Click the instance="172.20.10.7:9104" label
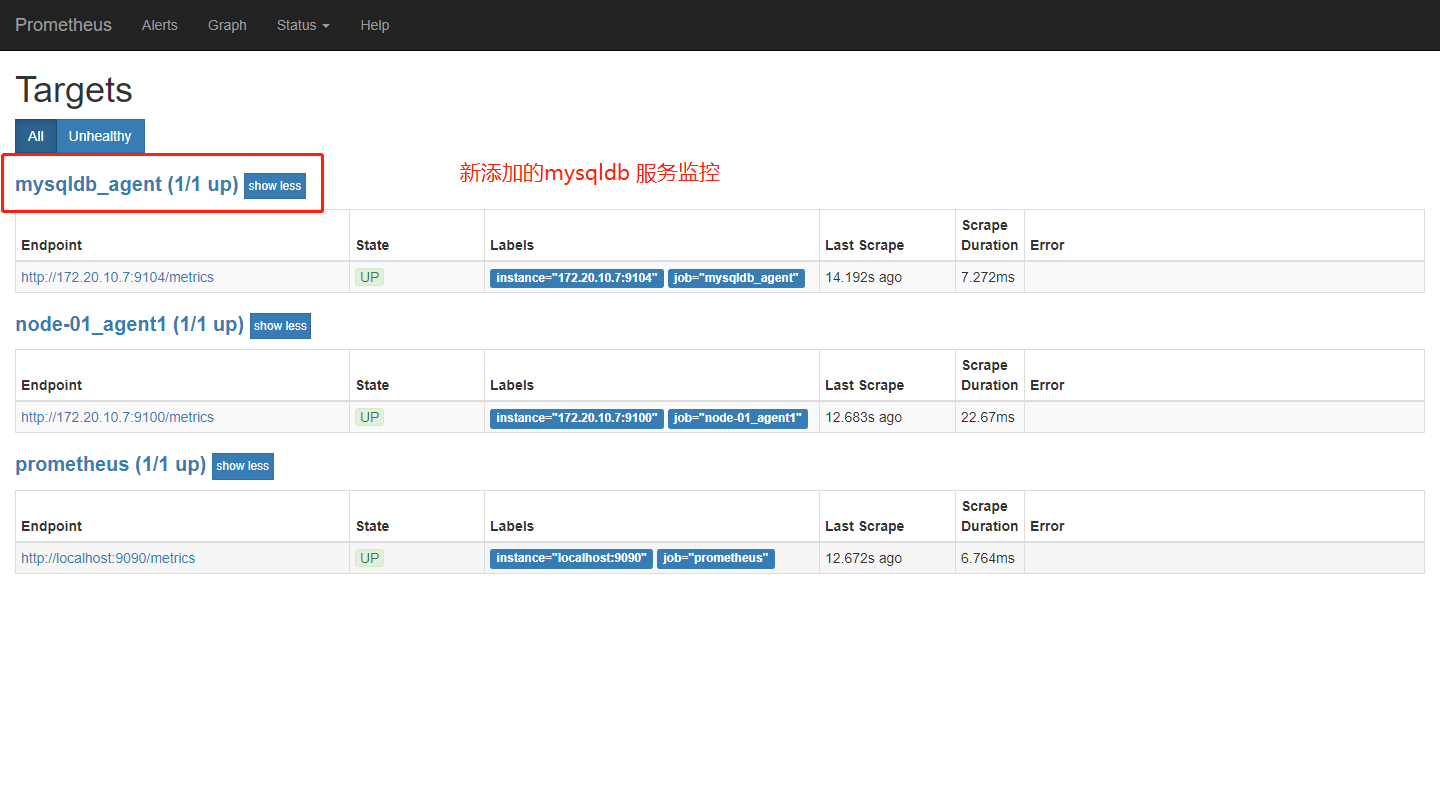 coord(577,278)
